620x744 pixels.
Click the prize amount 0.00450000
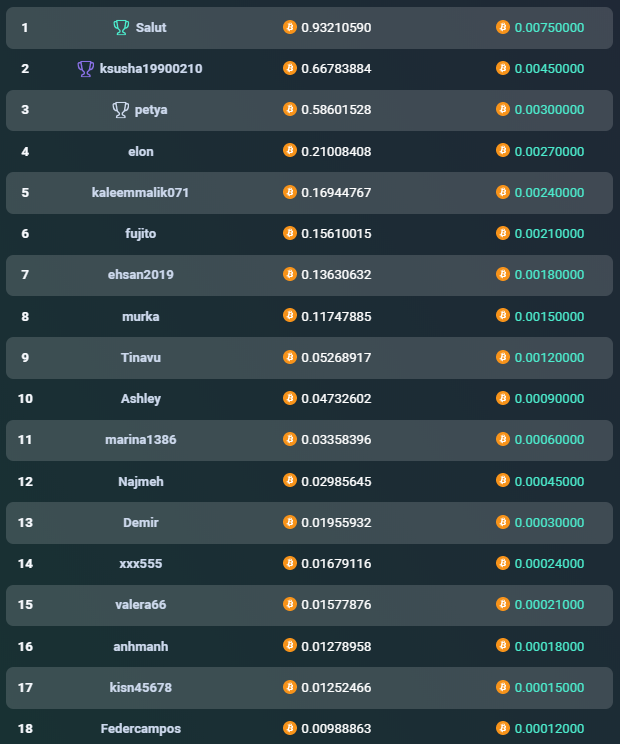549,69
